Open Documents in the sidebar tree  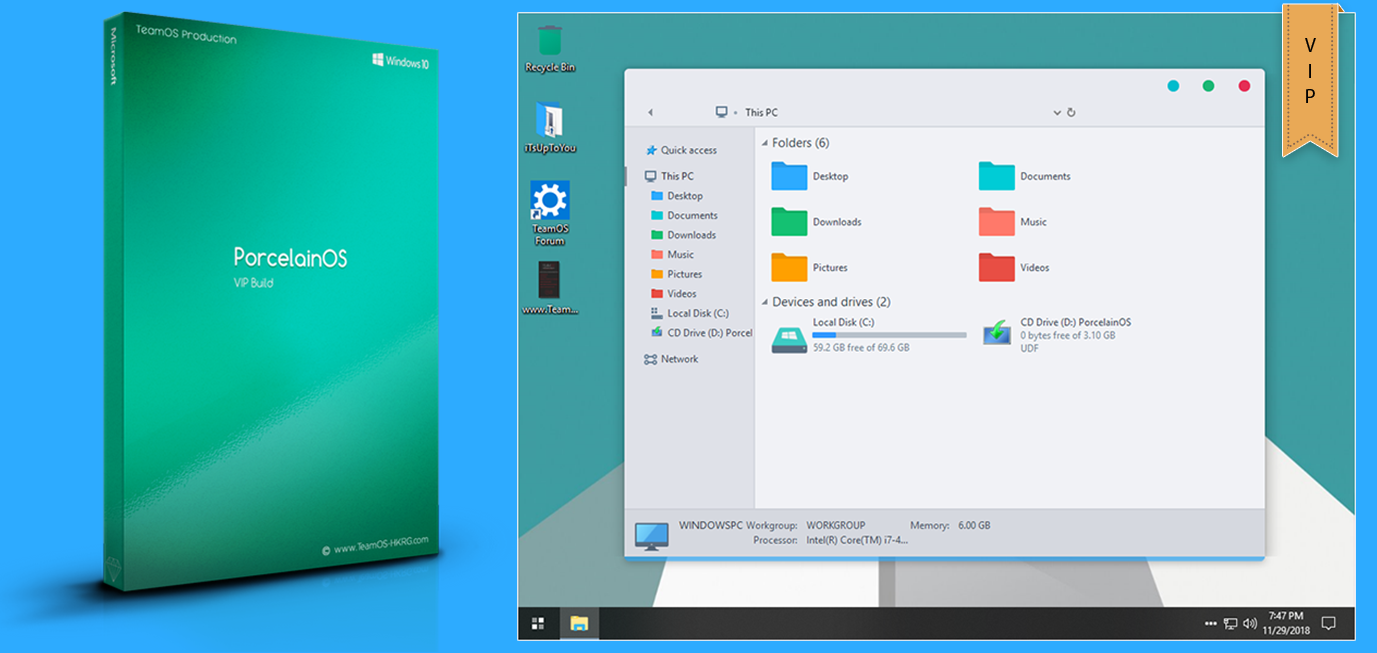pos(684,215)
